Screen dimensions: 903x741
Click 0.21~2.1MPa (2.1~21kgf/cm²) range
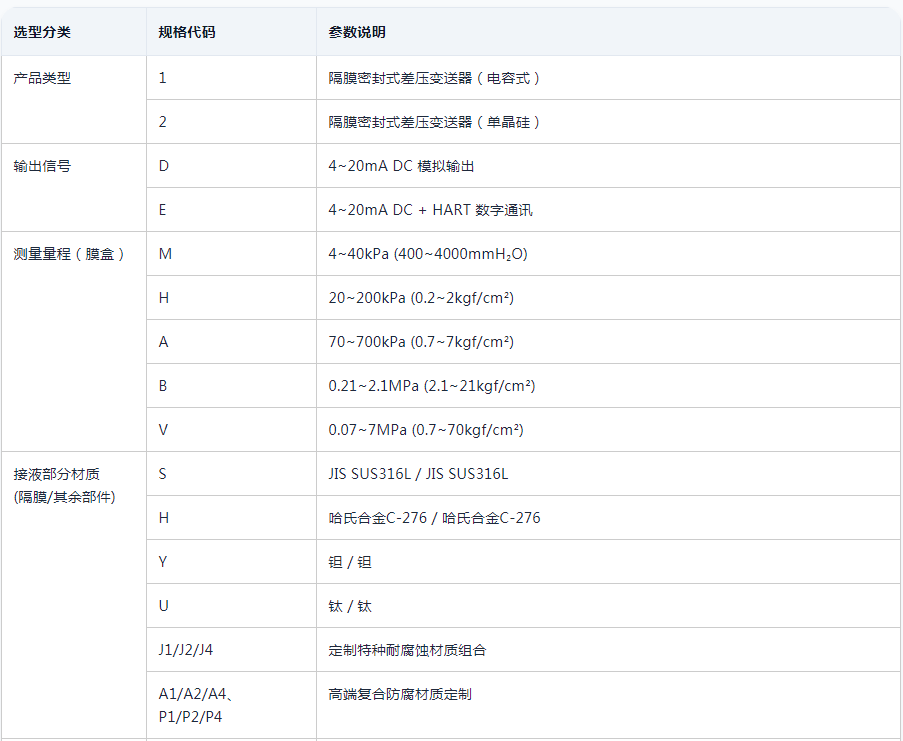tap(432, 386)
